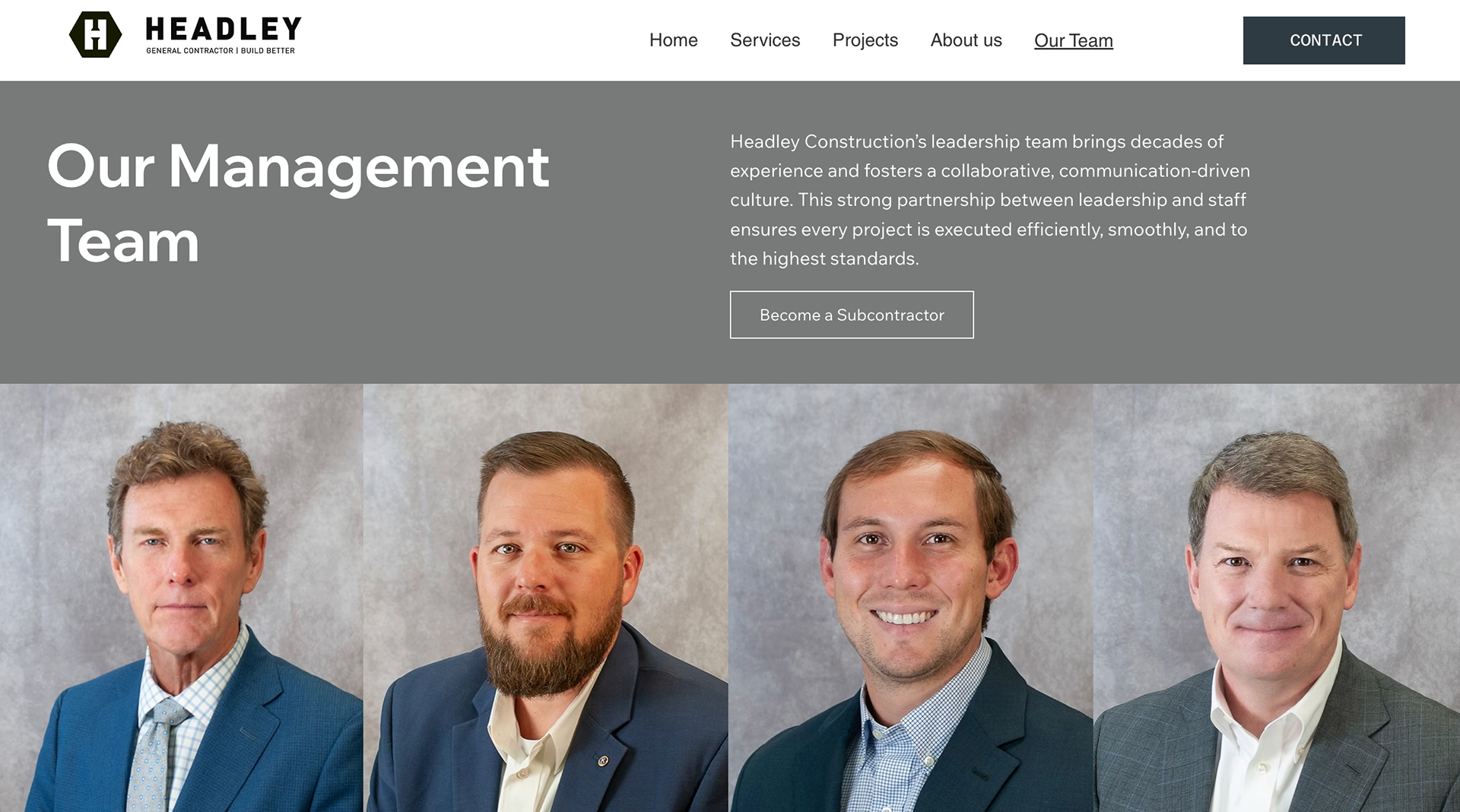Screen dimensions: 1460x812
Task: Click the CONTACT button
Action: click(1323, 40)
